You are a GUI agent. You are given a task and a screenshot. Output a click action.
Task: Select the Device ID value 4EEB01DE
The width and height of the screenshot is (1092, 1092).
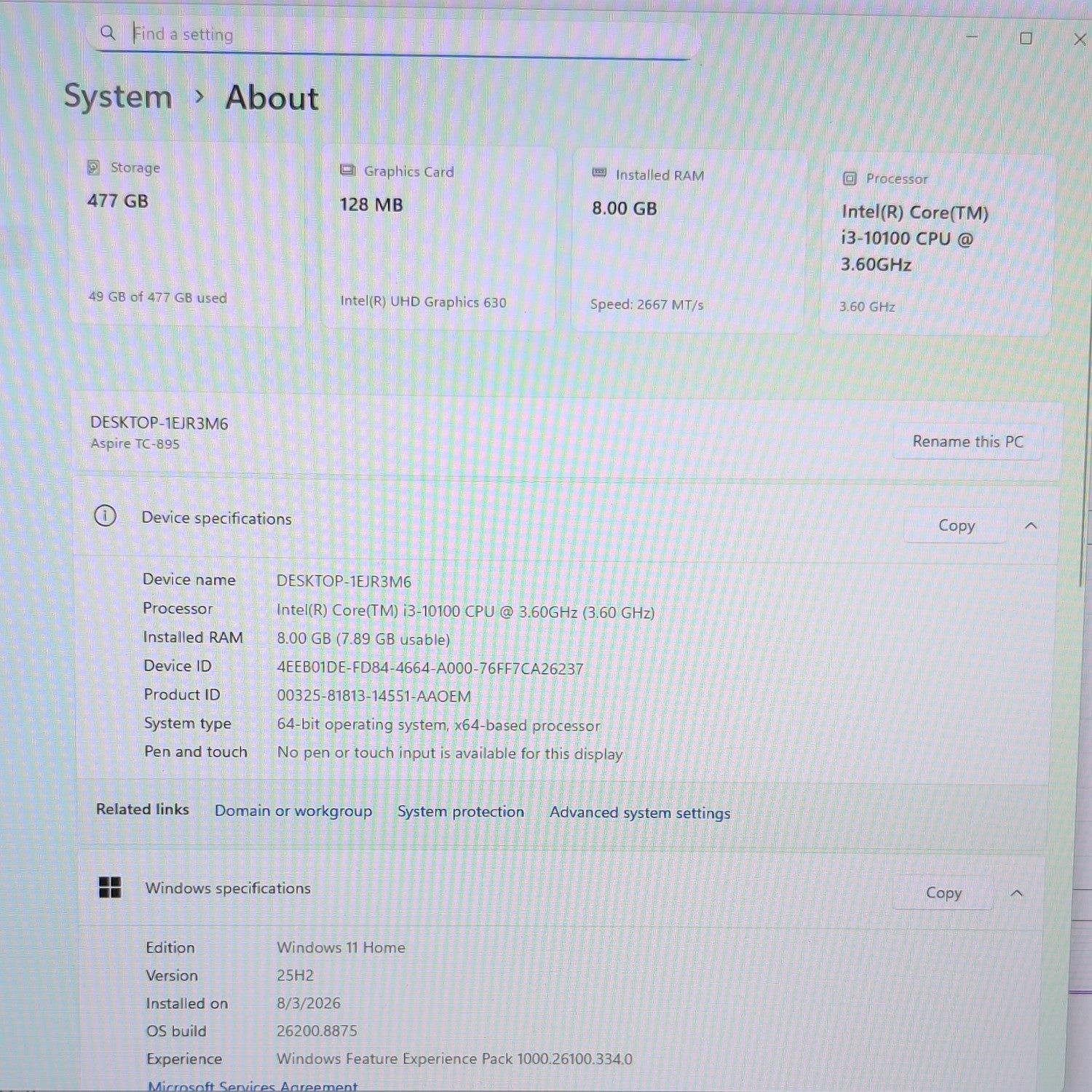430,668
